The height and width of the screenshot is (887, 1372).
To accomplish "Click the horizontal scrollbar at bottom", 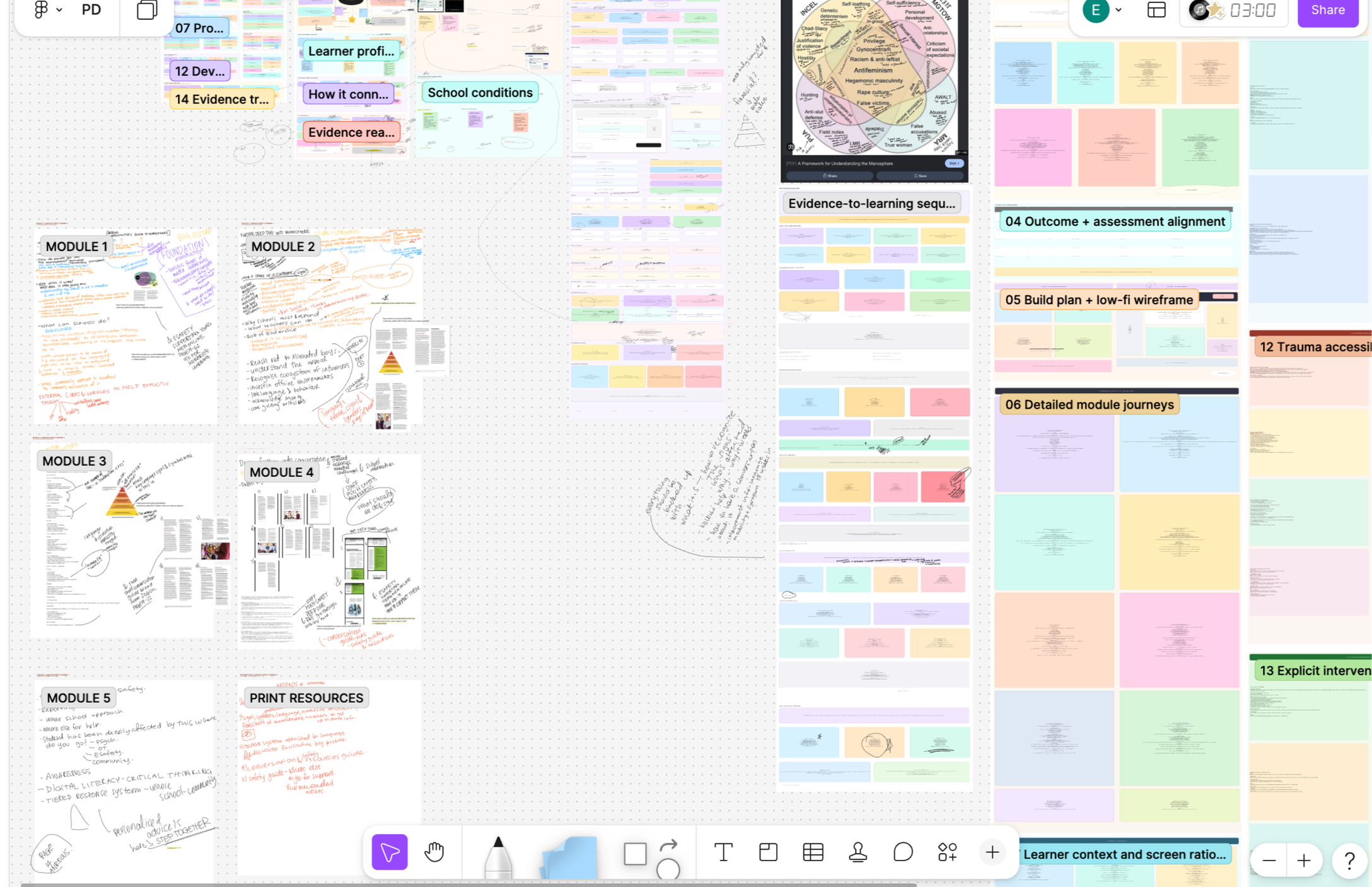I will tap(468, 884).
